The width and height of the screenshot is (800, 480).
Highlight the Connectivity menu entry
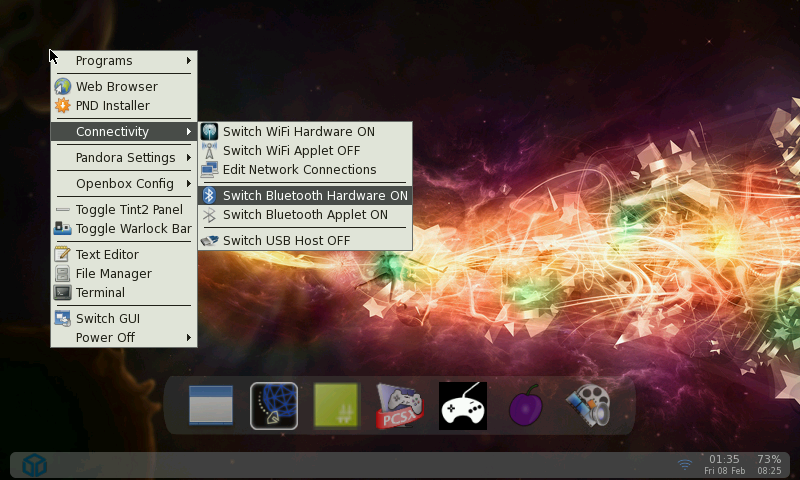124,132
